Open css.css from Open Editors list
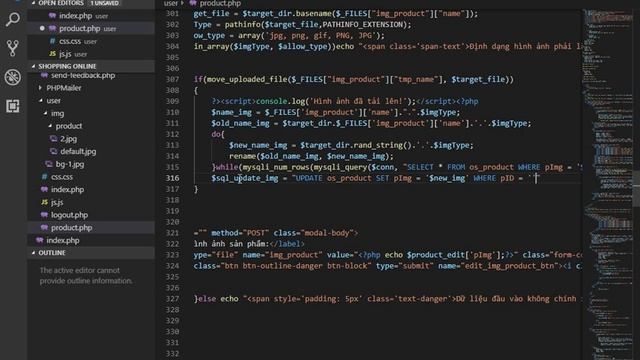The image size is (640, 360). pos(91,41)
